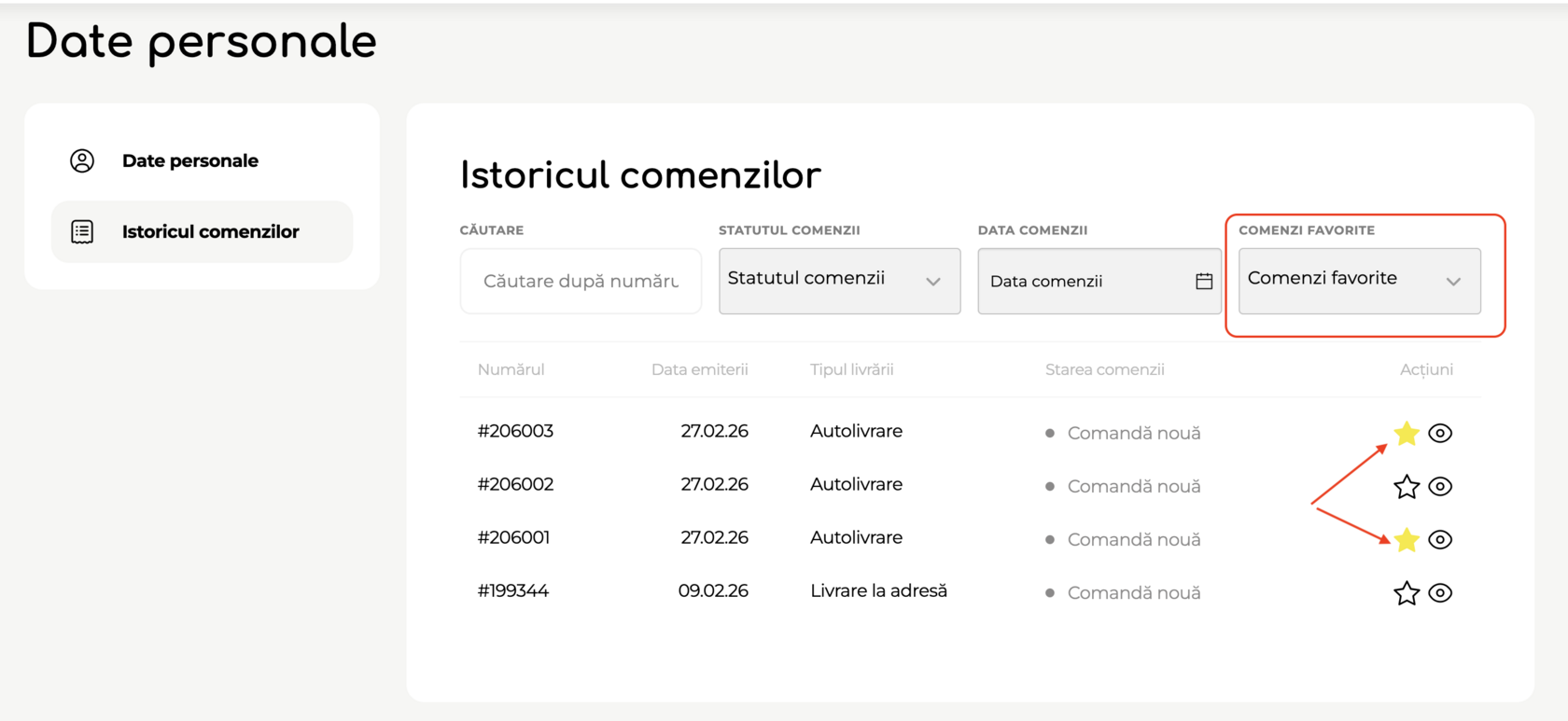This screenshot has height=721, width=1568.
Task: Go to Date personale menu item
Action: (x=190, y=160)
